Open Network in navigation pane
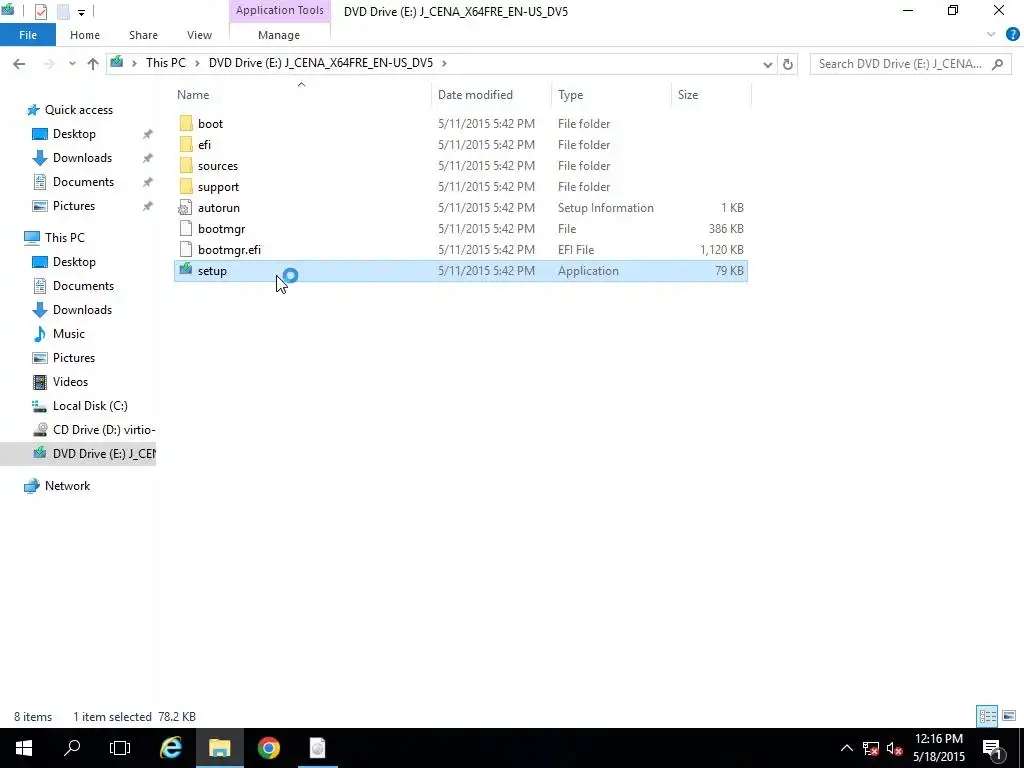 pyautogui.click(x=67, y=486)
